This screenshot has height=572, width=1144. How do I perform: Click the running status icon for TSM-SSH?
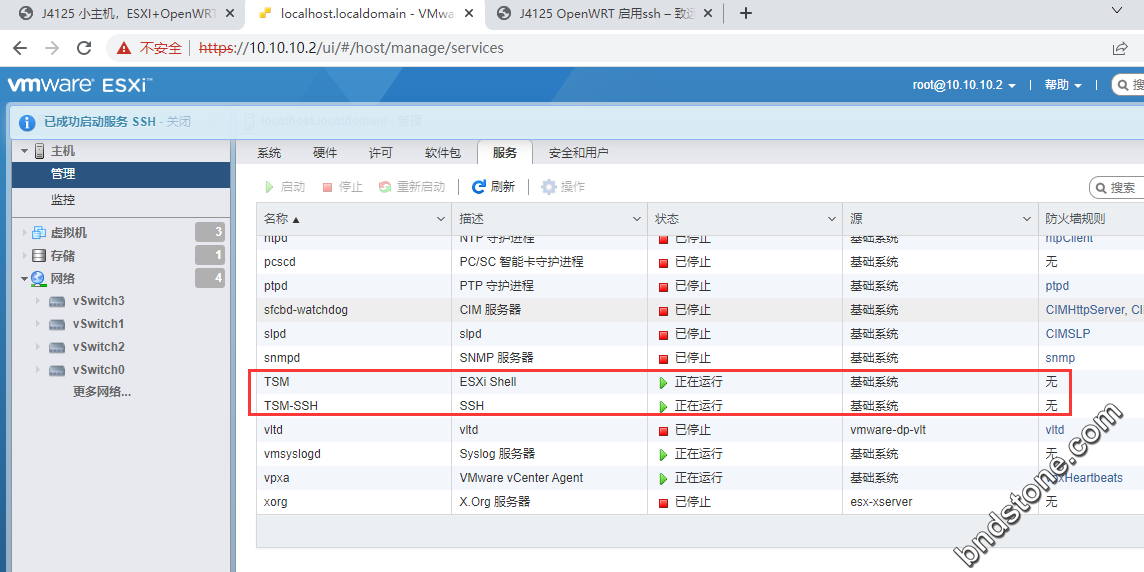pyautogui.click(x=663, y=406)
